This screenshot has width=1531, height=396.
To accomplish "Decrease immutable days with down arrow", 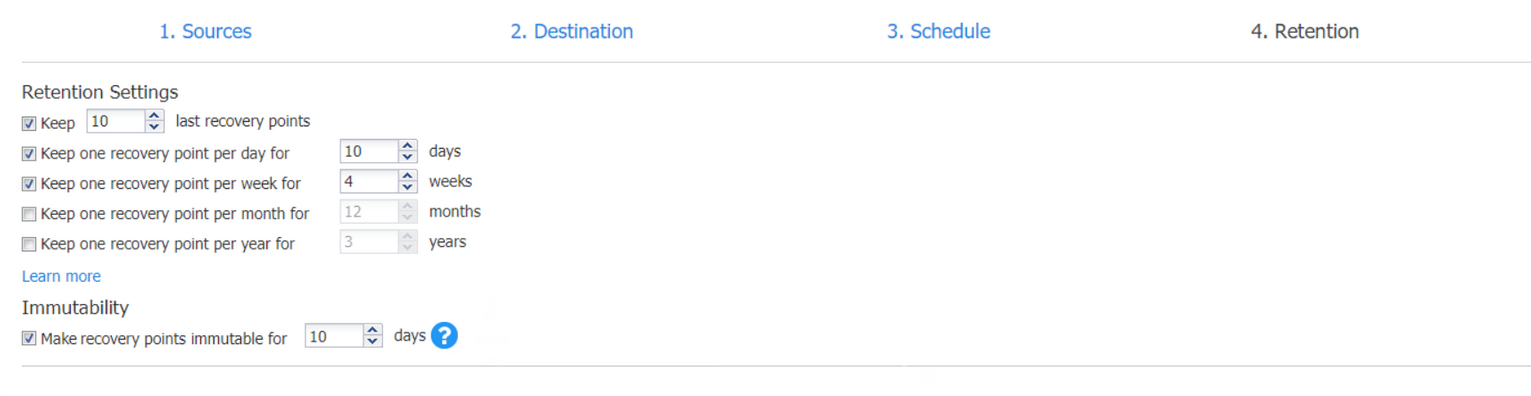I will click(x=373, y=342).
